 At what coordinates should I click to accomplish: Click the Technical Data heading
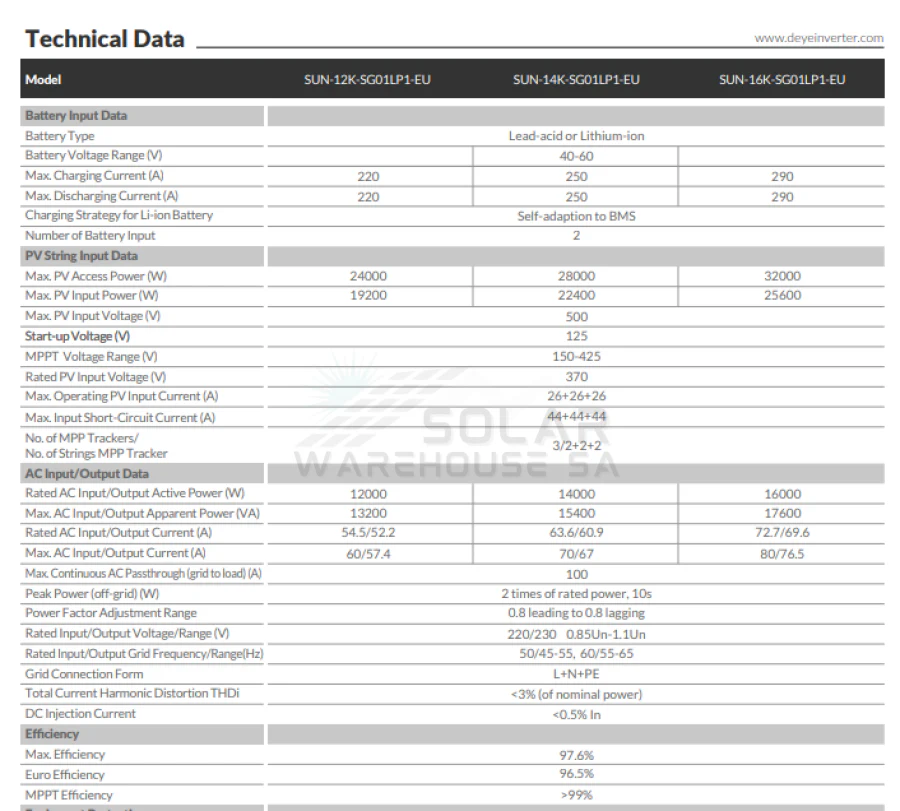pos(105,39)
